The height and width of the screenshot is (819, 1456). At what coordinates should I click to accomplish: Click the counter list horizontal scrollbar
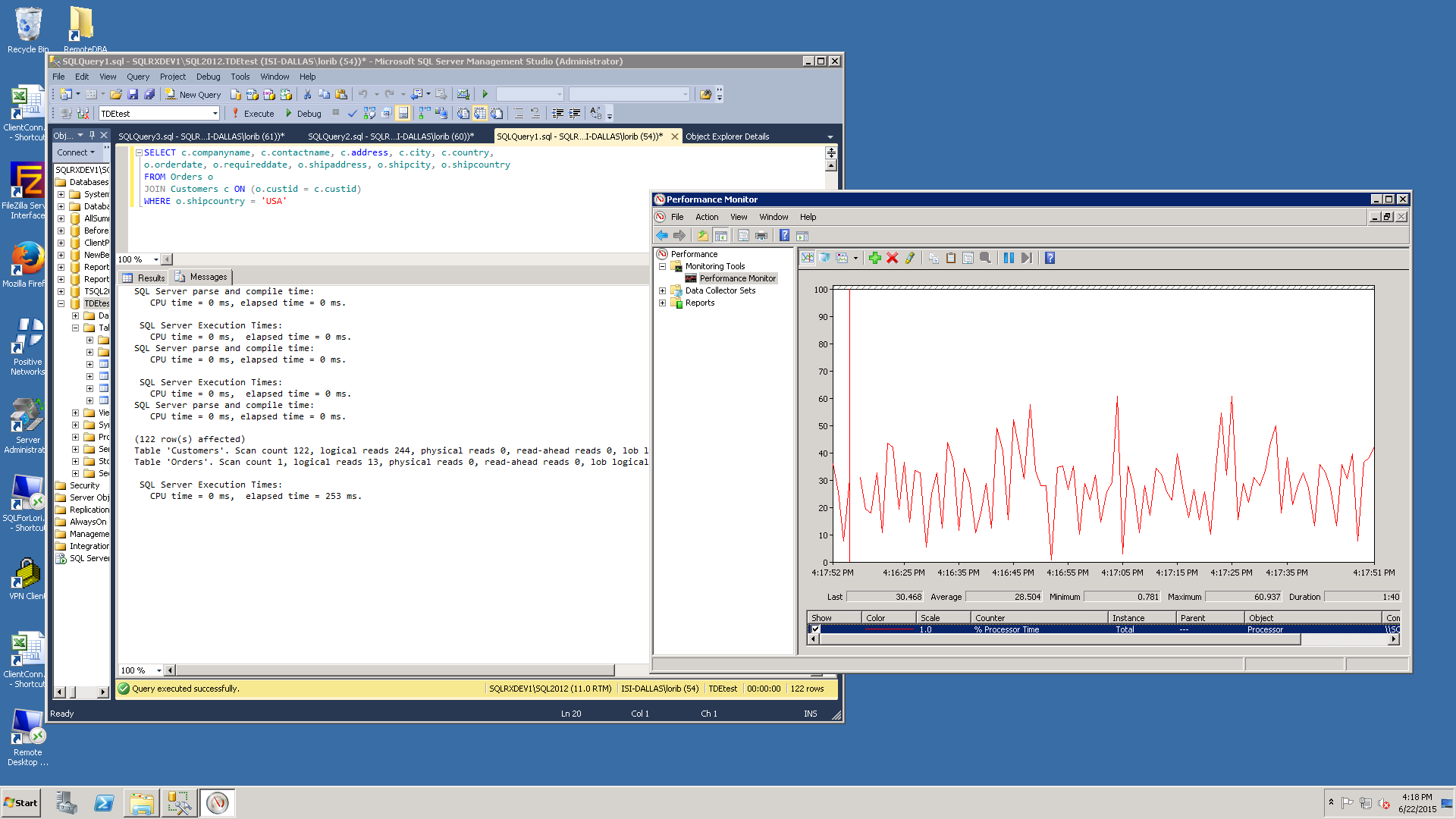(x=1059, y=640)
